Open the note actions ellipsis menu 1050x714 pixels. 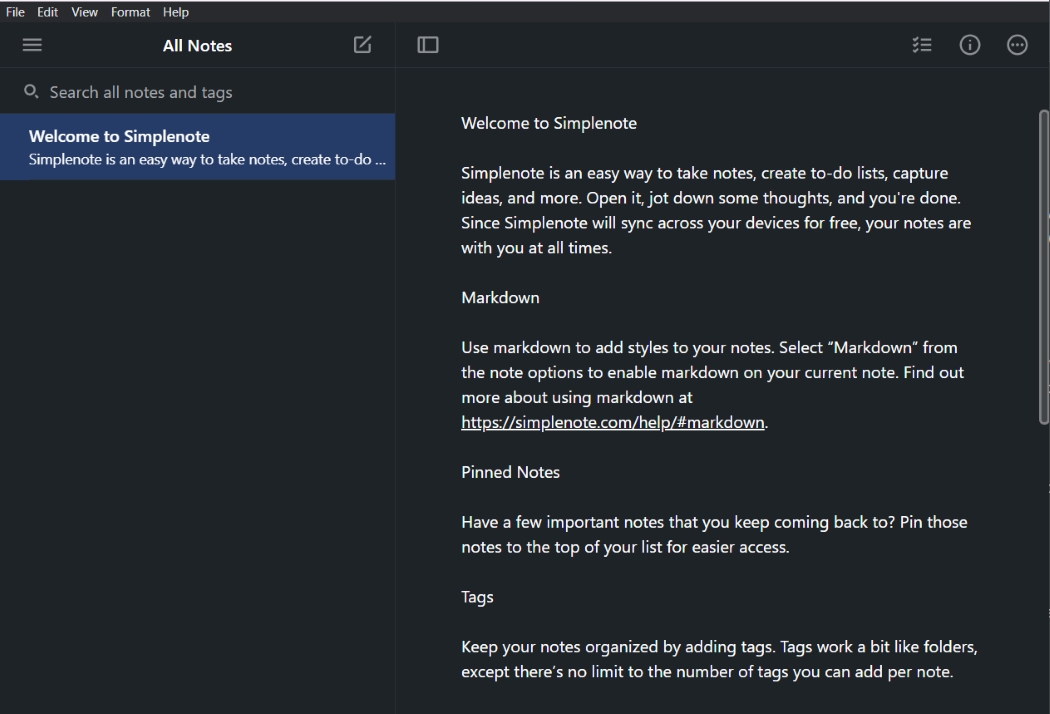(x=1017, y=45)
